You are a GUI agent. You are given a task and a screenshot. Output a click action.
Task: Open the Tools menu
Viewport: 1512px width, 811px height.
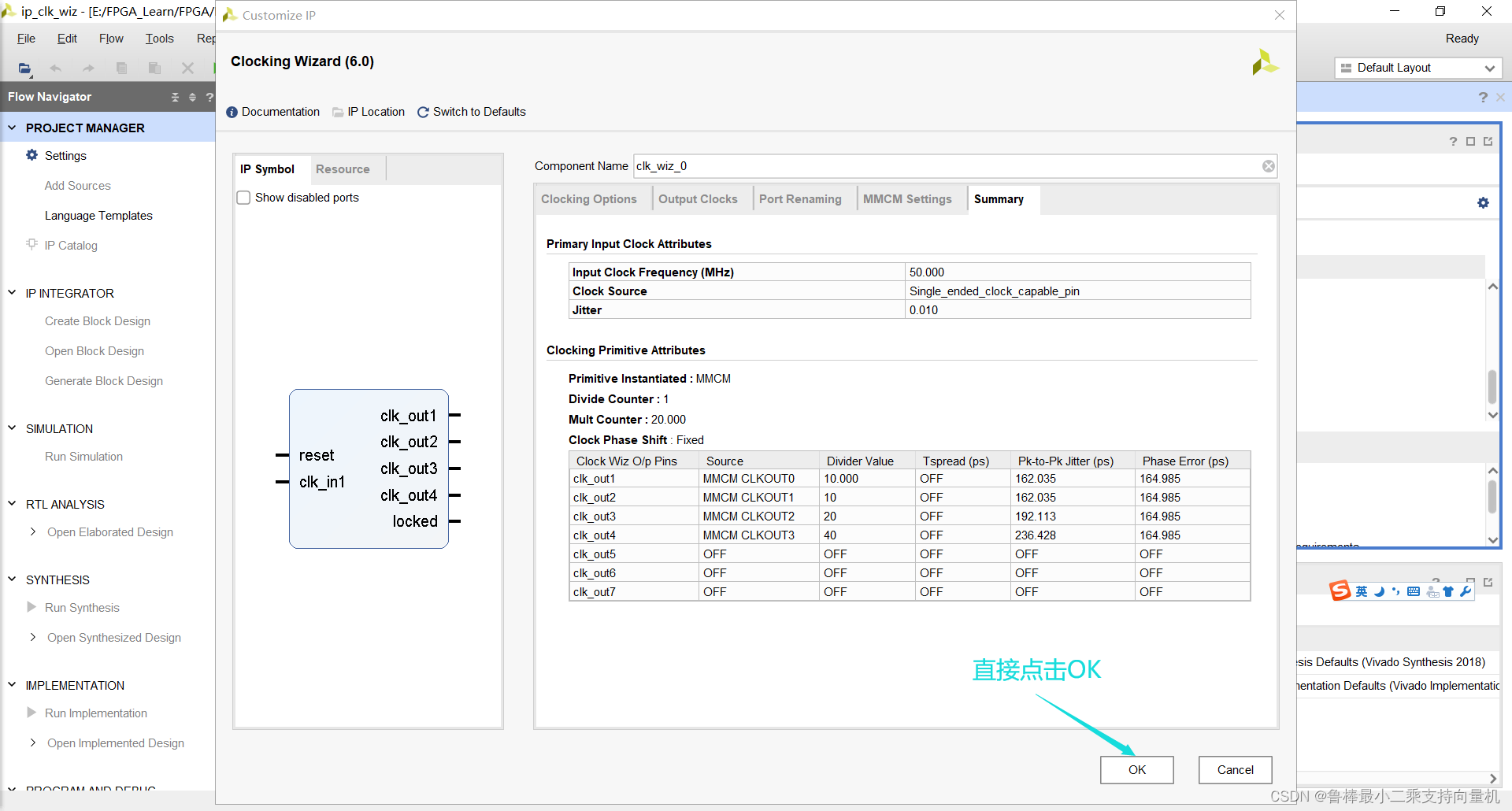click(x=159, y=39)
